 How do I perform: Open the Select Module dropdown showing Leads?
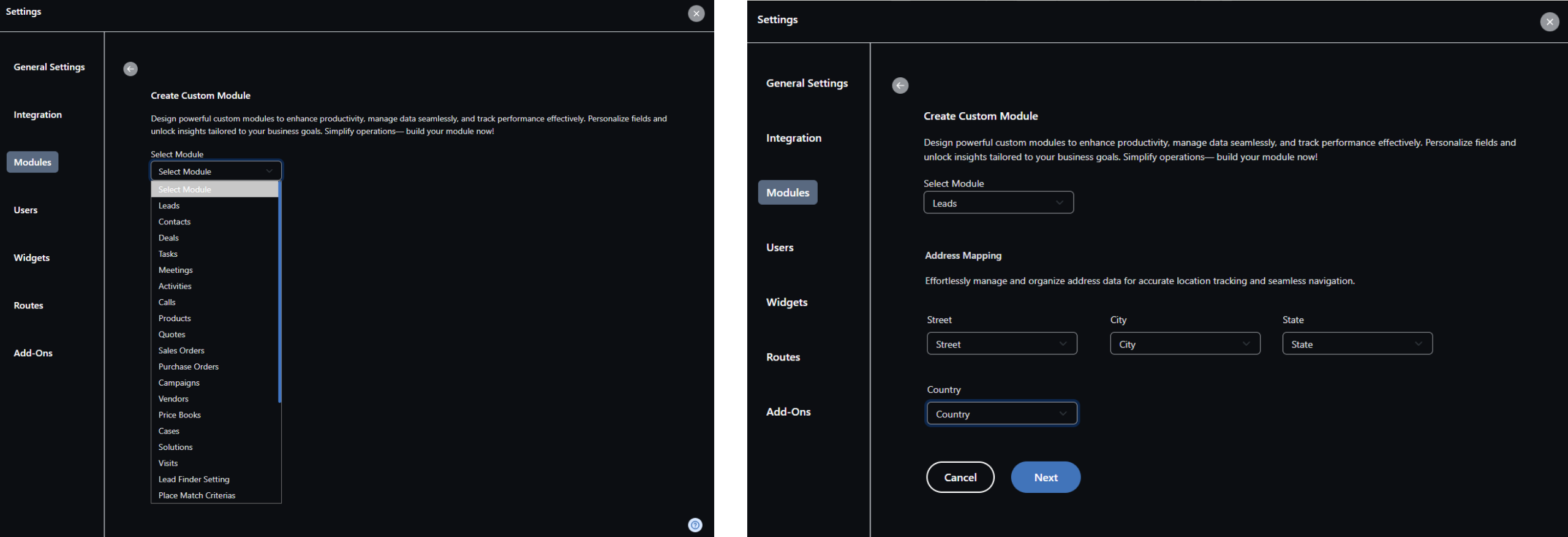998,203
